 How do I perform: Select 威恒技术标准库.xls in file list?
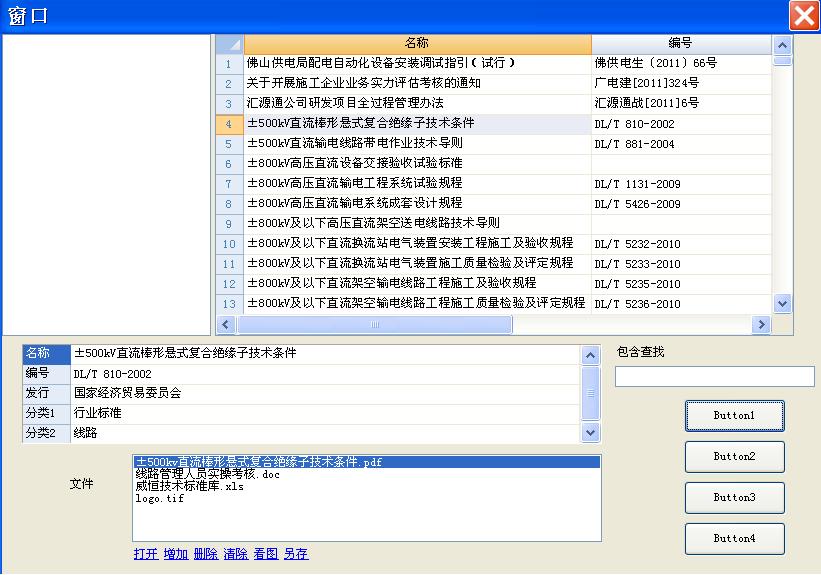click(x=190, y=486)
